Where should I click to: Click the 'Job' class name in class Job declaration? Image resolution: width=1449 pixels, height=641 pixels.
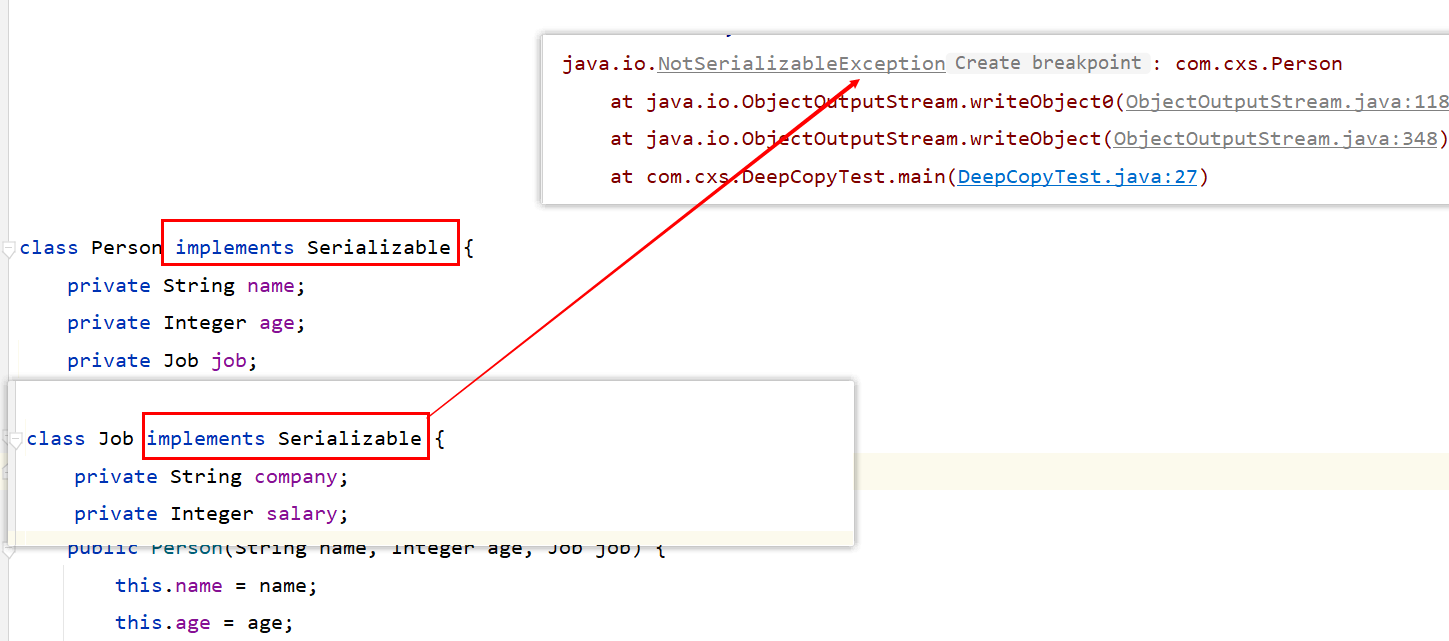click(x=116, y=439)
